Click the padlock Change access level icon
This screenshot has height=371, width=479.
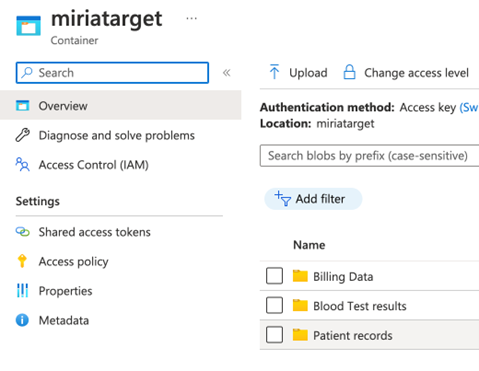349,72
